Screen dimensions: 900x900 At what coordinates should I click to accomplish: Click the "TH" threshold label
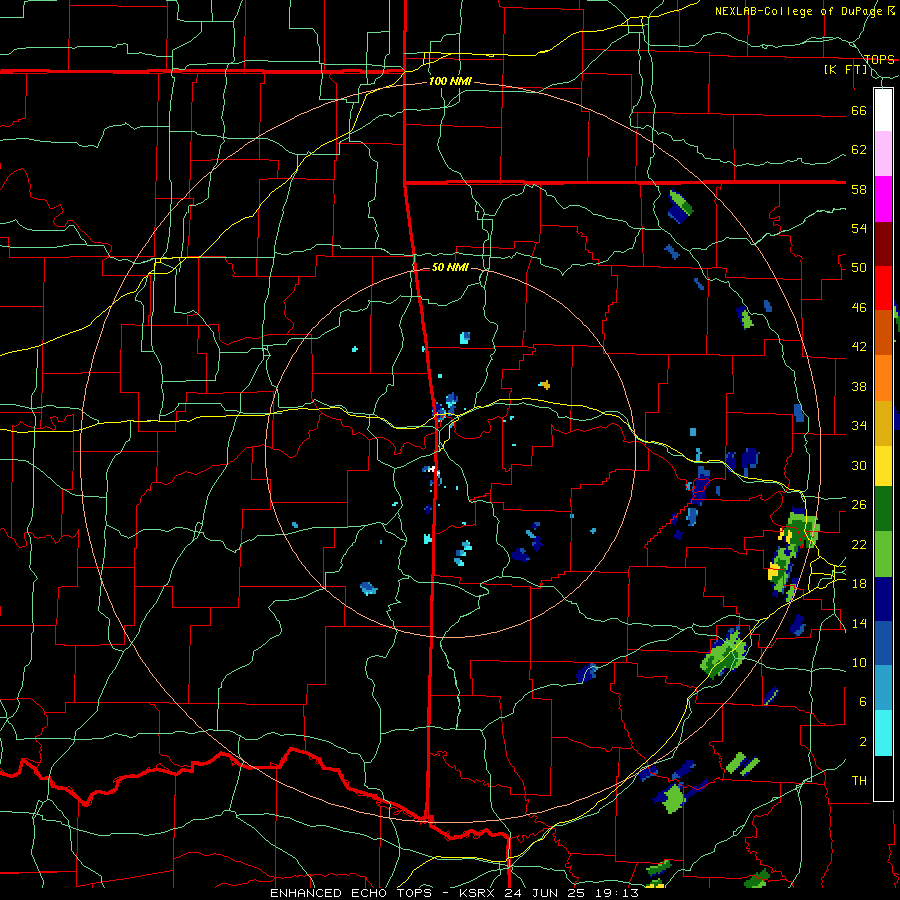coord(859,781)
